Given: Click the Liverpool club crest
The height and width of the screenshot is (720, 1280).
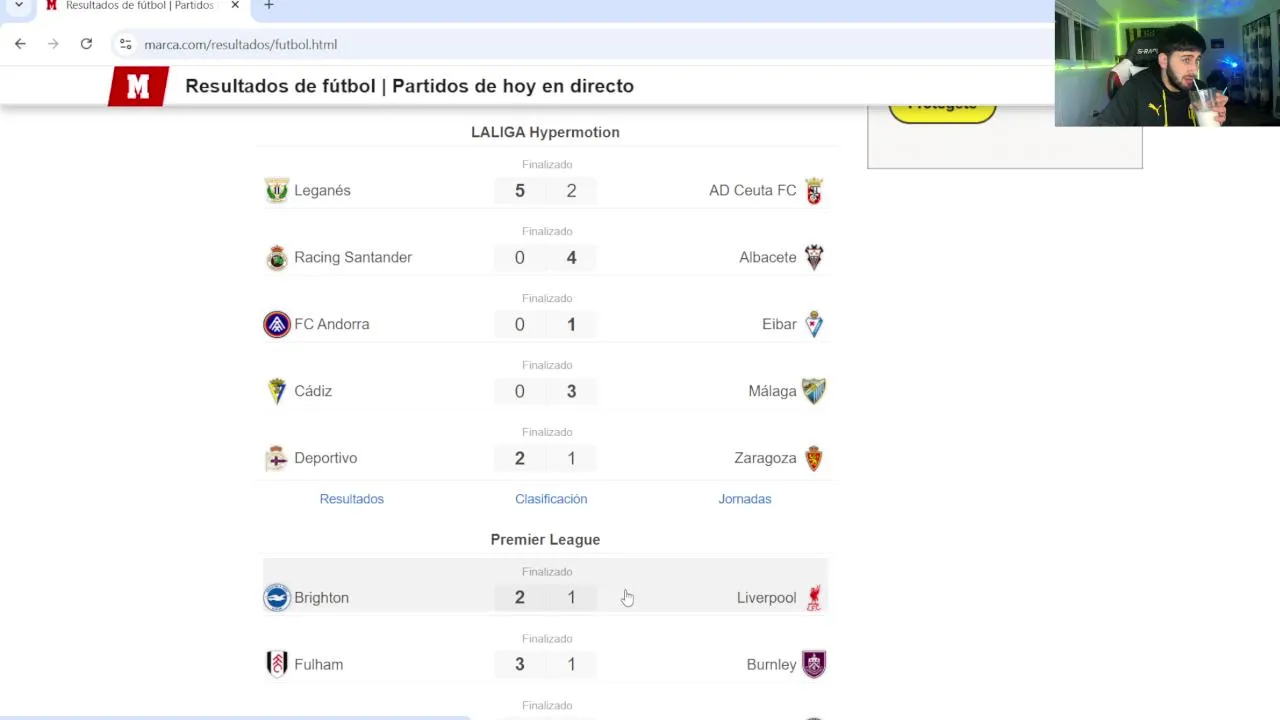Looking at the screenshot, I should 814,598.
